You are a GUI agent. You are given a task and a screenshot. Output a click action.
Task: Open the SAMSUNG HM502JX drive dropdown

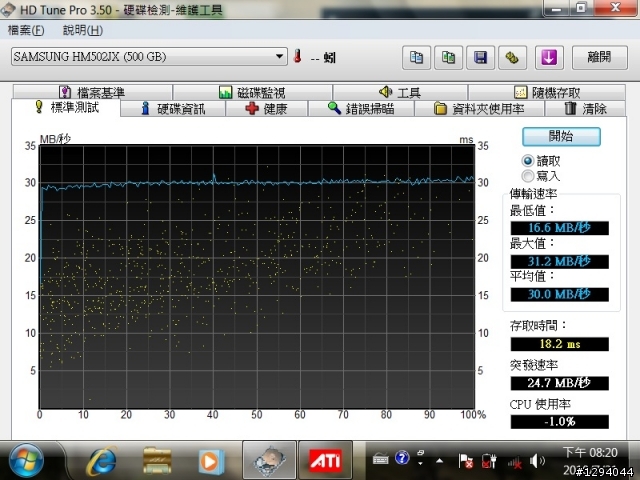(x=149, y=56)
